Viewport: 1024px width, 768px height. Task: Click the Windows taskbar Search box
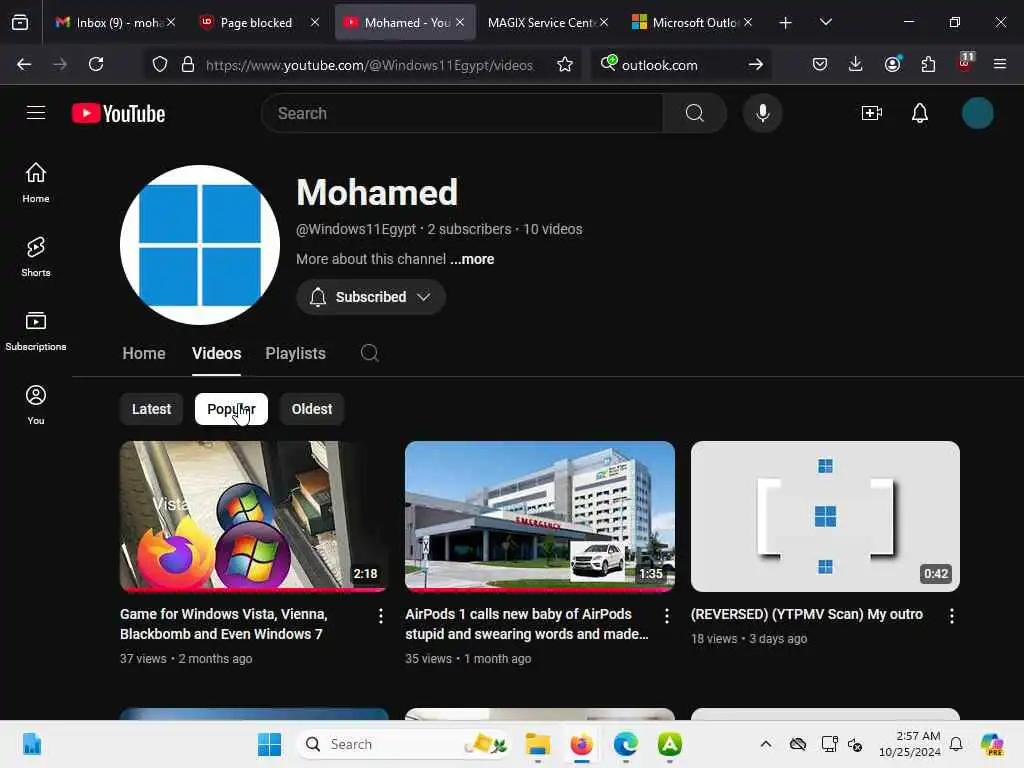click(x=403, y=744)
